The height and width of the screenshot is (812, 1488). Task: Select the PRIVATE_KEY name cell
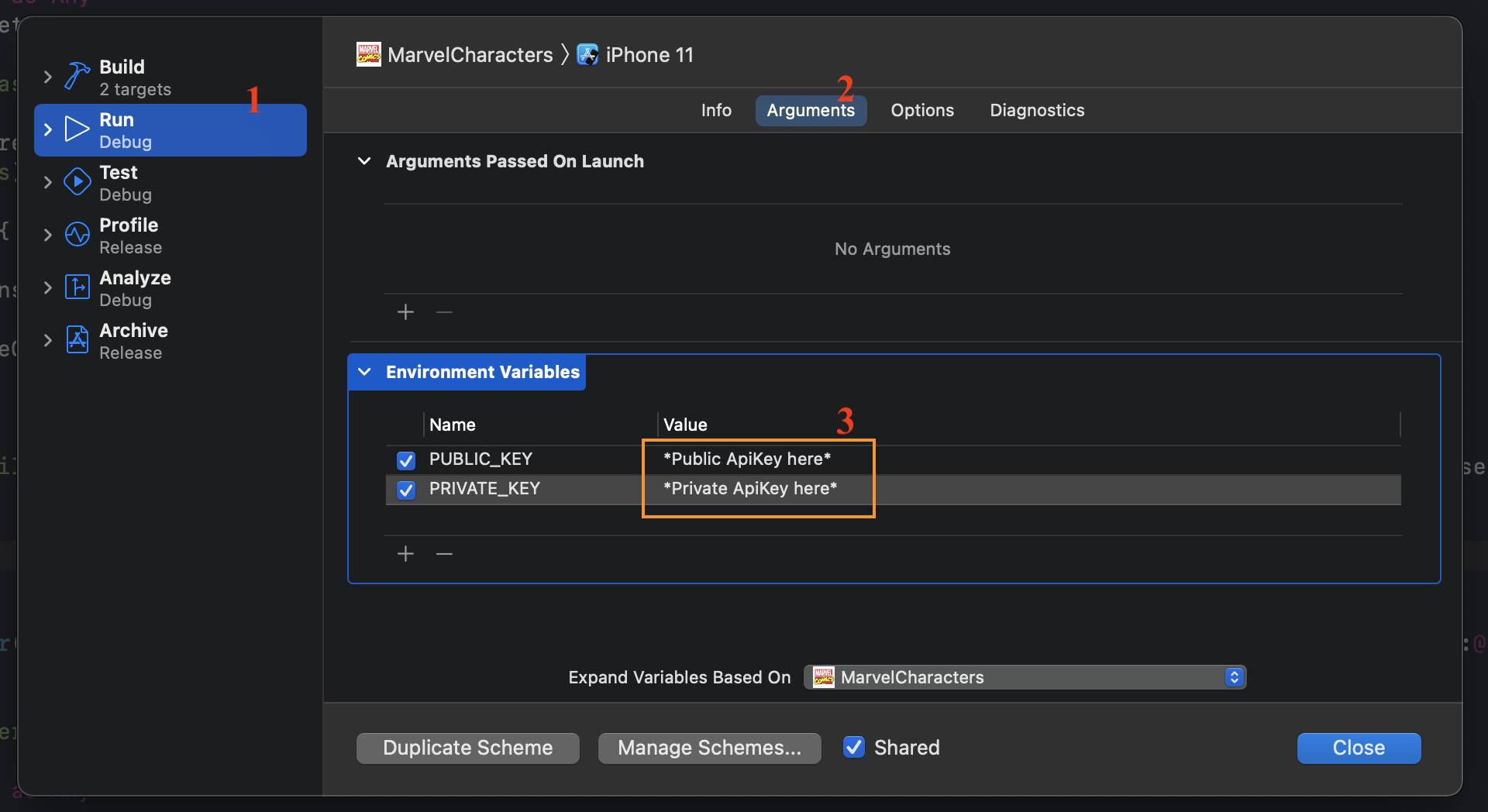(484, 489)
